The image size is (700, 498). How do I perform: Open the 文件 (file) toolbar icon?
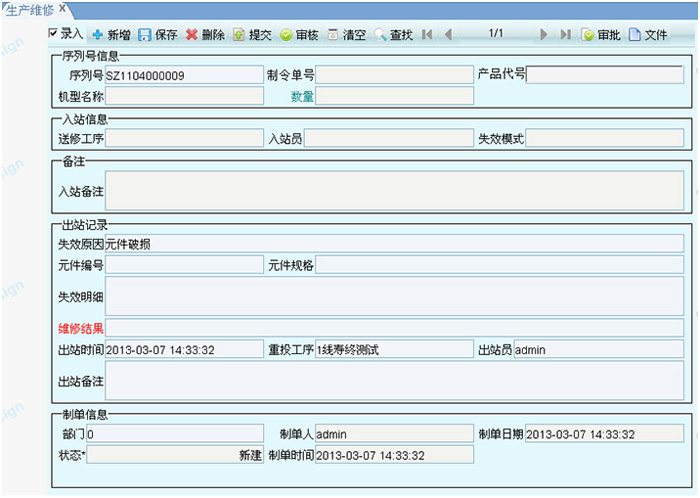(x=635, y=35)
